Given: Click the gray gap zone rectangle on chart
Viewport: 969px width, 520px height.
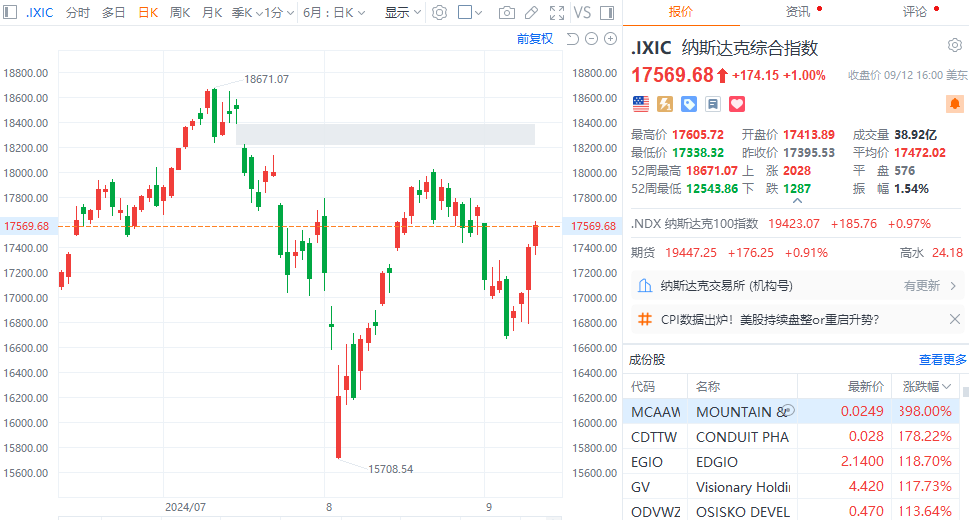Looking at the screenshot, I should point(386,134).
